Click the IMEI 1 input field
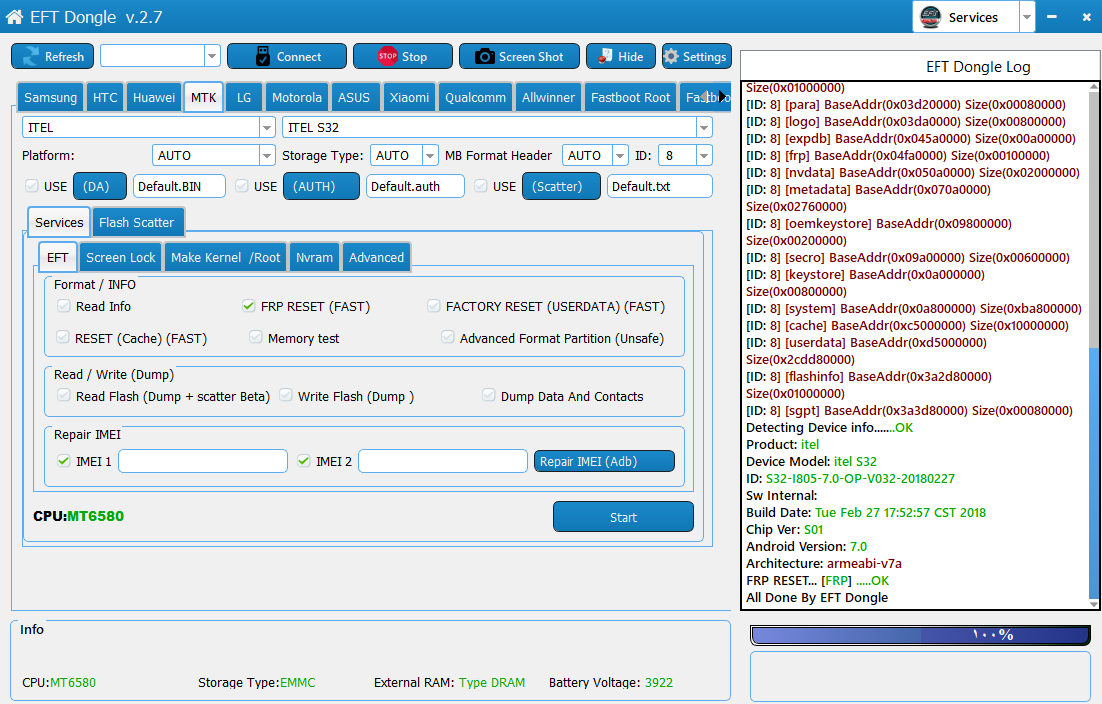1102x704 pixels. click(x=203, y=461)
